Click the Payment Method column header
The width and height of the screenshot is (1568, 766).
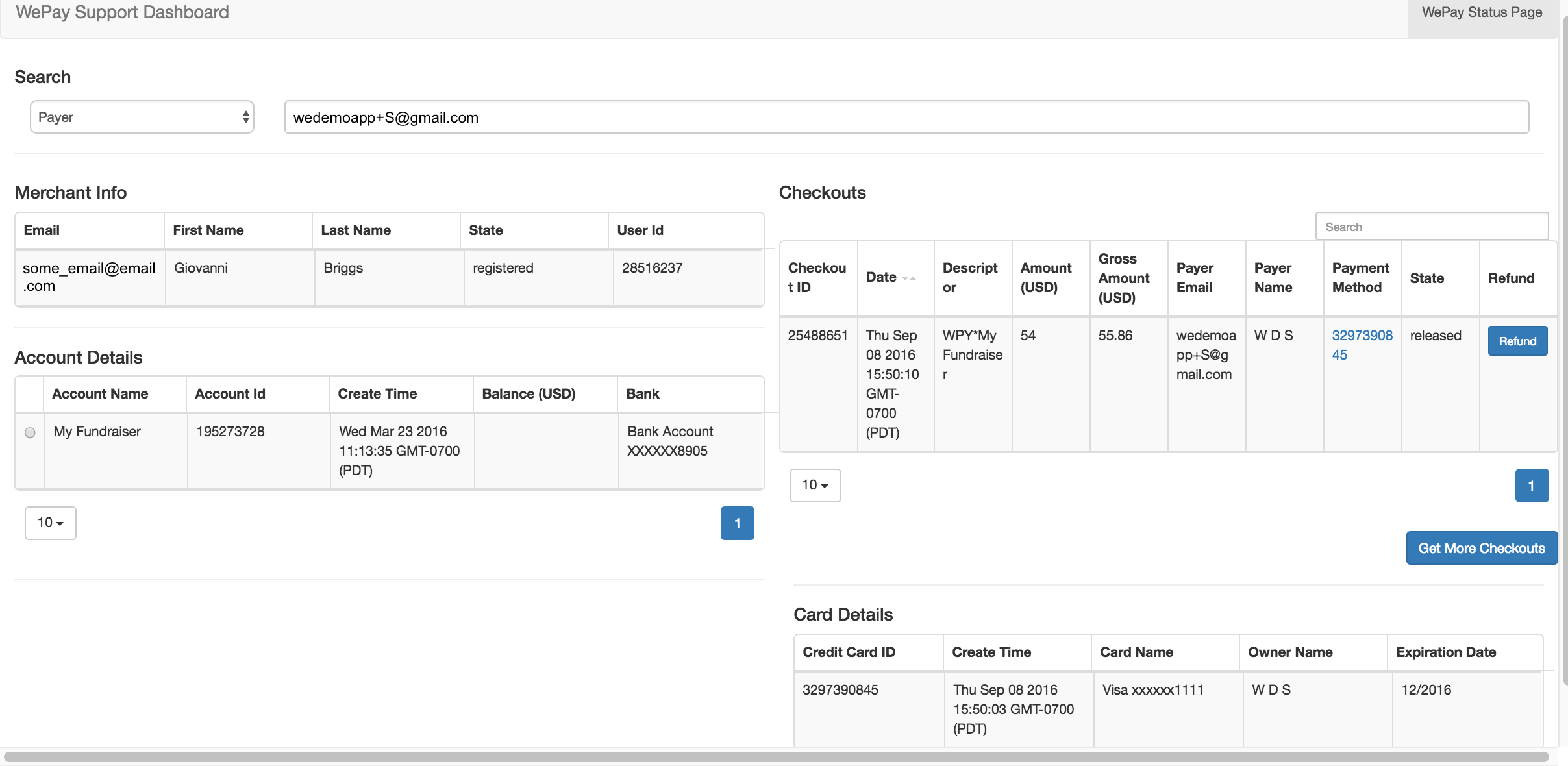[1362, 278]
